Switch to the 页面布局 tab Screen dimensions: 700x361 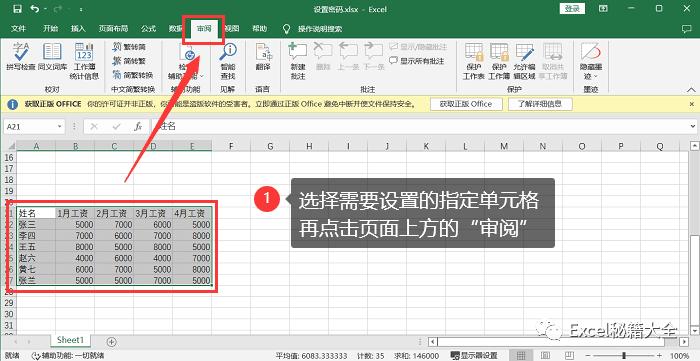(113, 29)
